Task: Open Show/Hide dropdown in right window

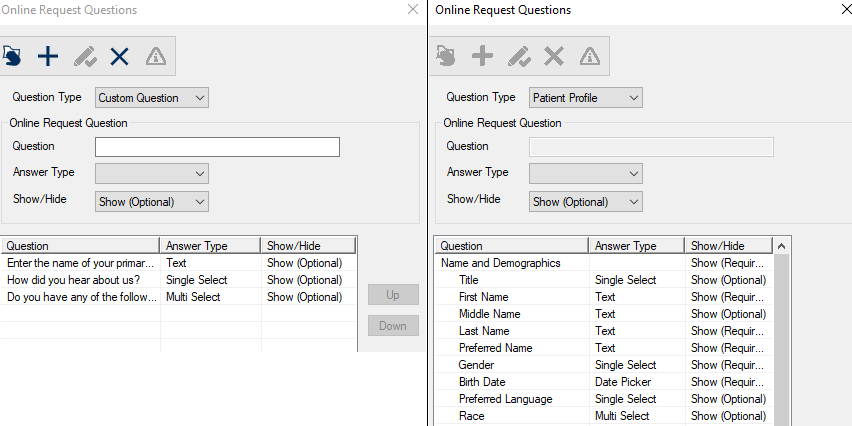Action: coord(586,202)
